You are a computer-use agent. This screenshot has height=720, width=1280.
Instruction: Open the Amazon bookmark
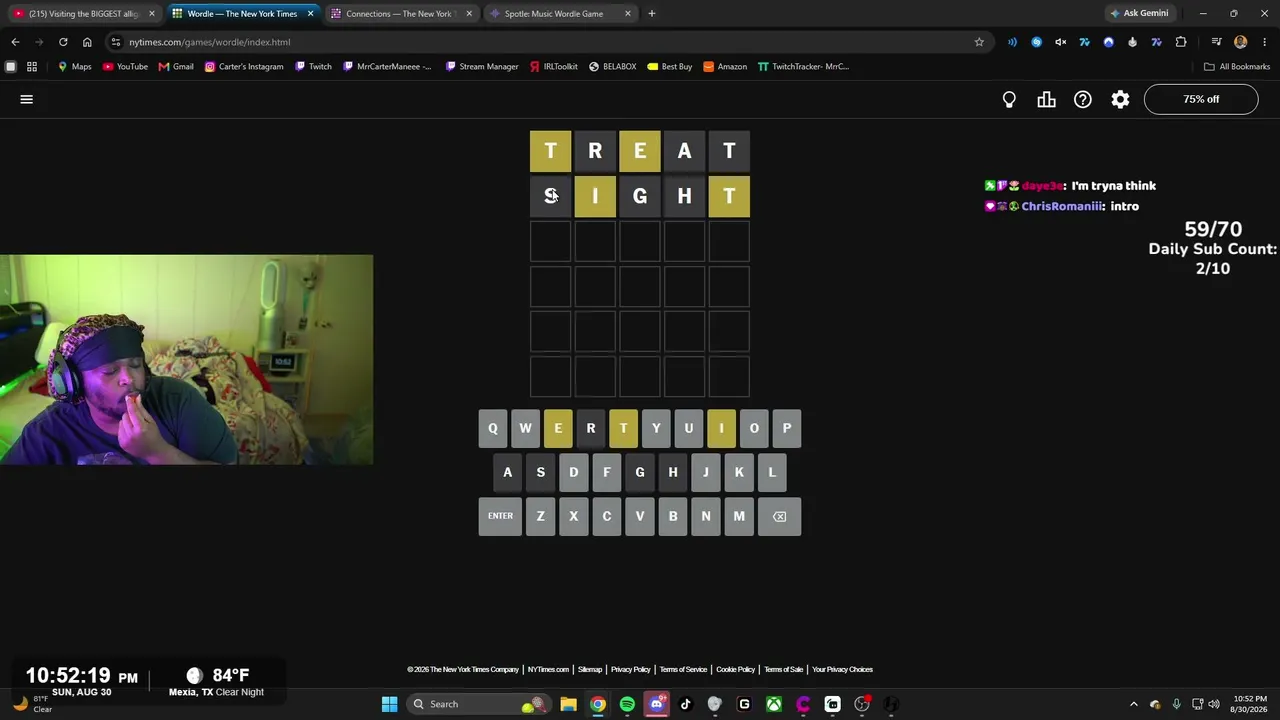point(725,67)
